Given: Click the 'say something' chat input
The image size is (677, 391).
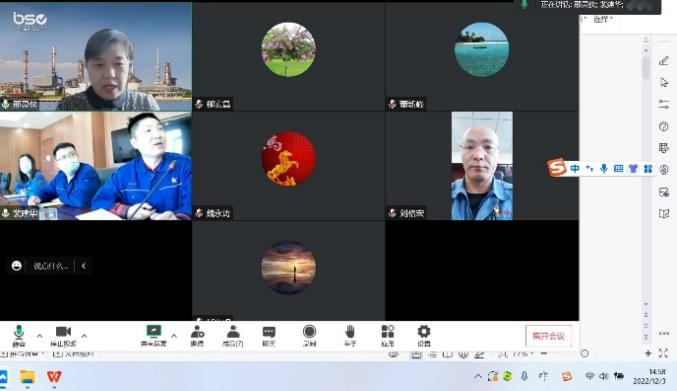Looking at the screenshot, I should pos(51,266).
